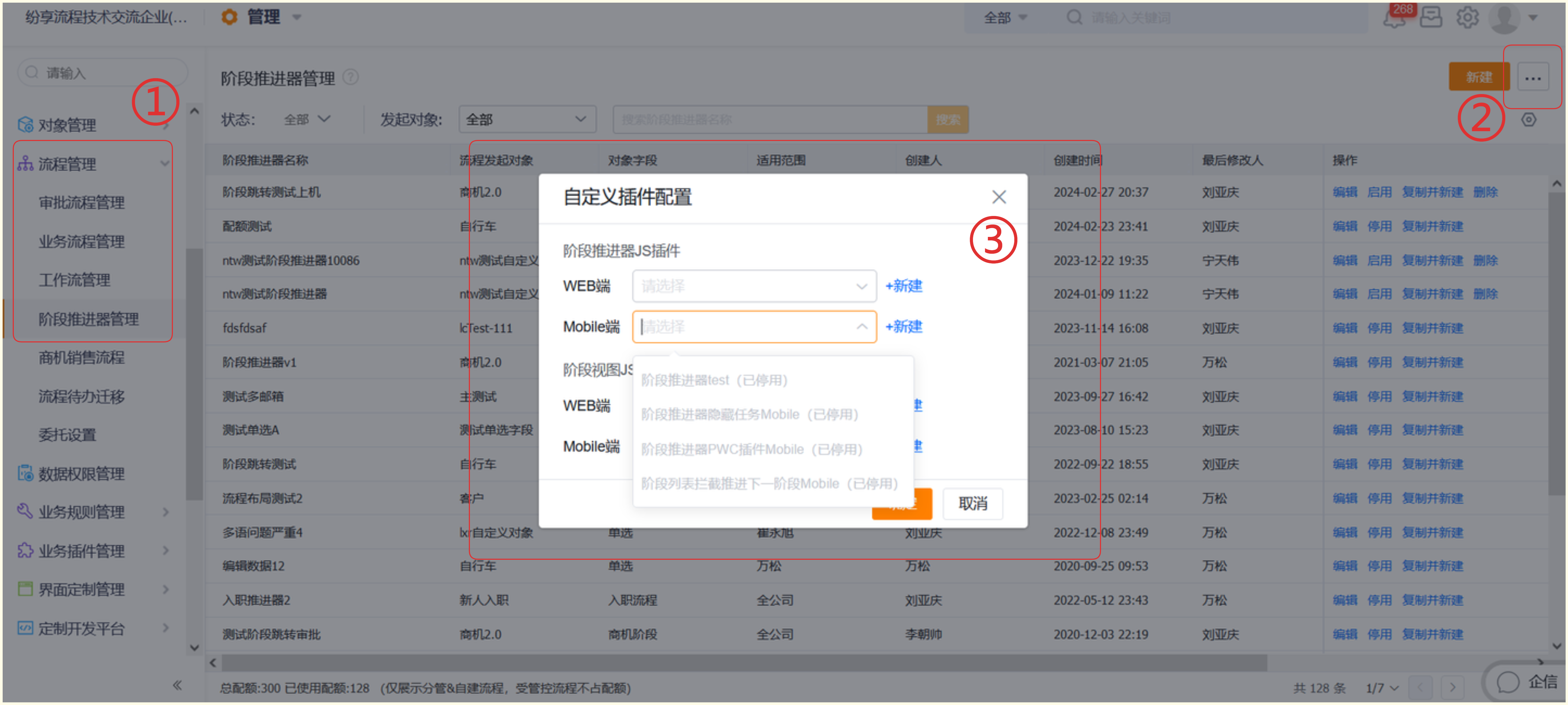Click 复制并新建 for 入职推进器2 row
This screenshot has width=1568, height=705.
click(1432, 600)
